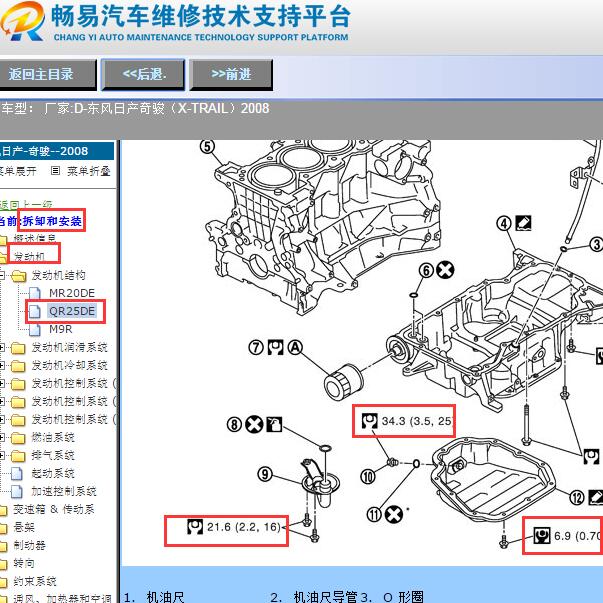Click the MR20DE document icon
Image resolution: width=603 pixels, height=603 pixels.
35,293
